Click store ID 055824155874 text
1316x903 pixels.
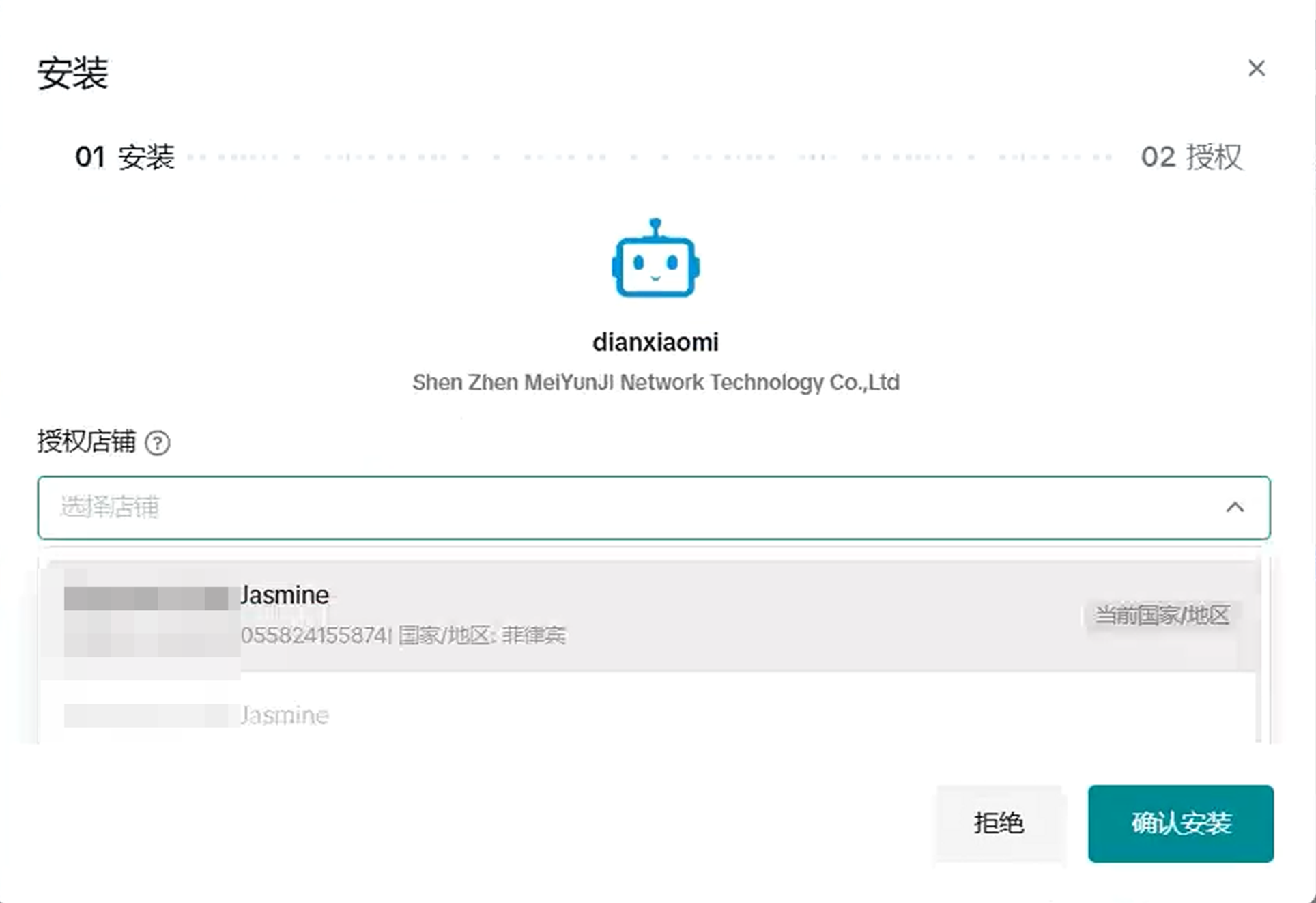click(315, 635)
